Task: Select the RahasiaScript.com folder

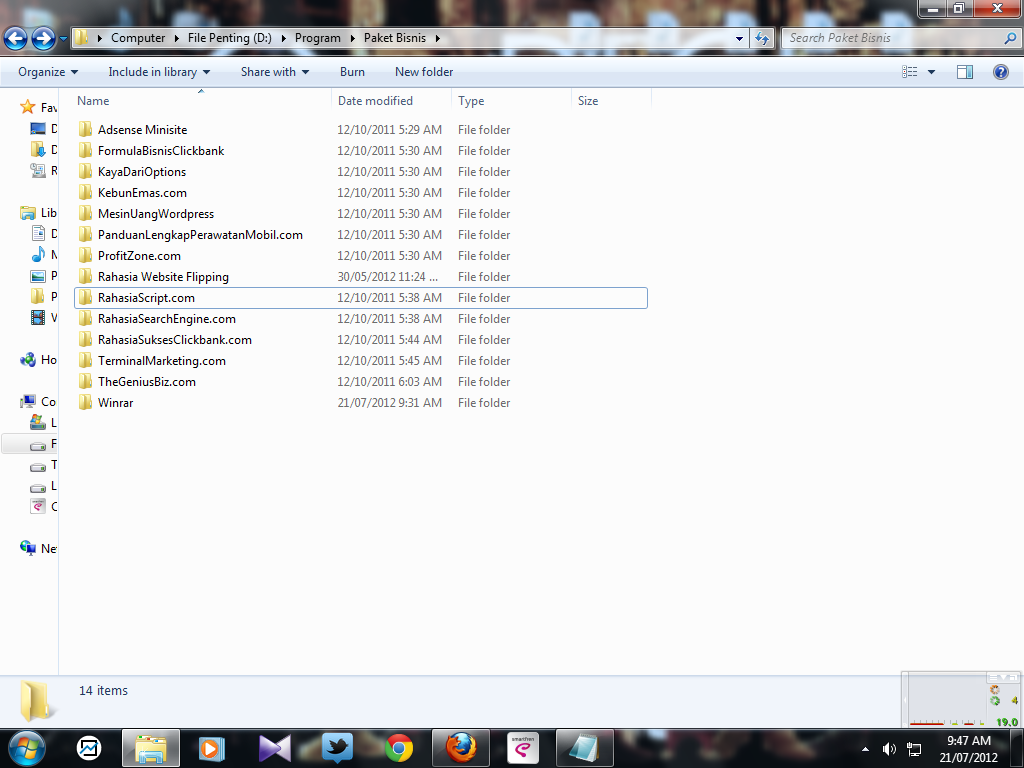Action: pos(361,298)
